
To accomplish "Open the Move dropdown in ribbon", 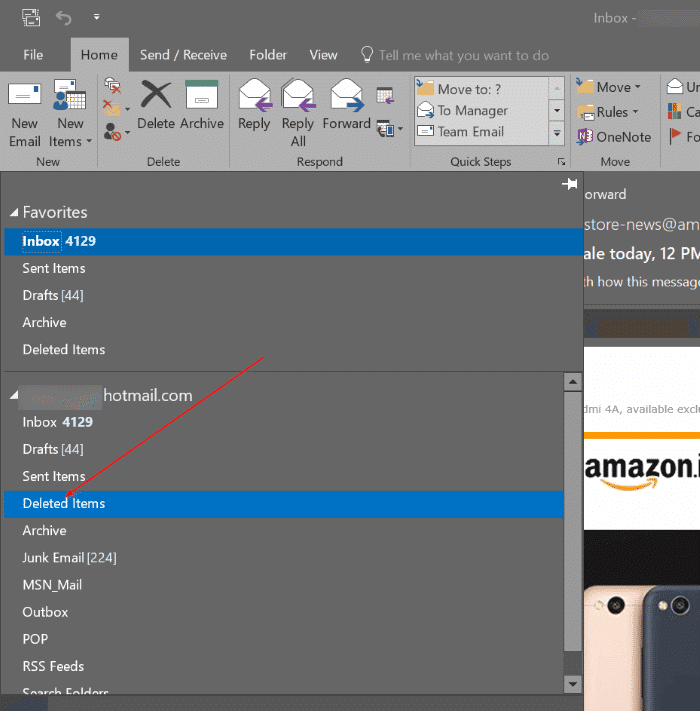I will click(608, 87).
